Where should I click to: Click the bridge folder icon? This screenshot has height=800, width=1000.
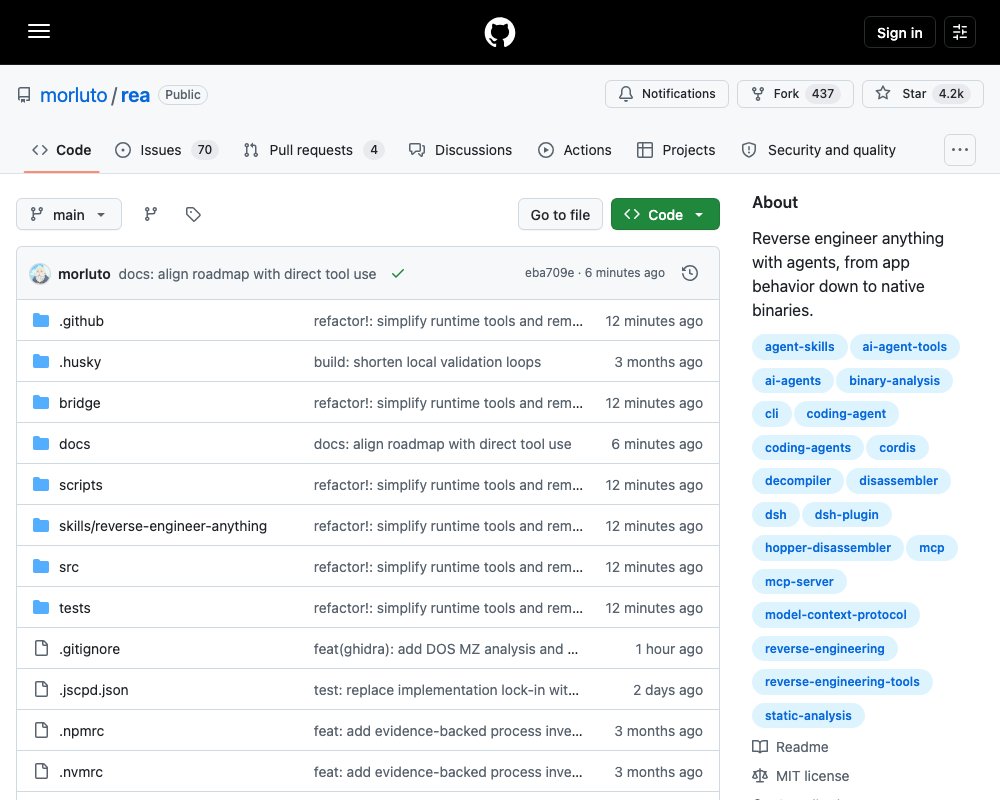click(x=41, y=402)
